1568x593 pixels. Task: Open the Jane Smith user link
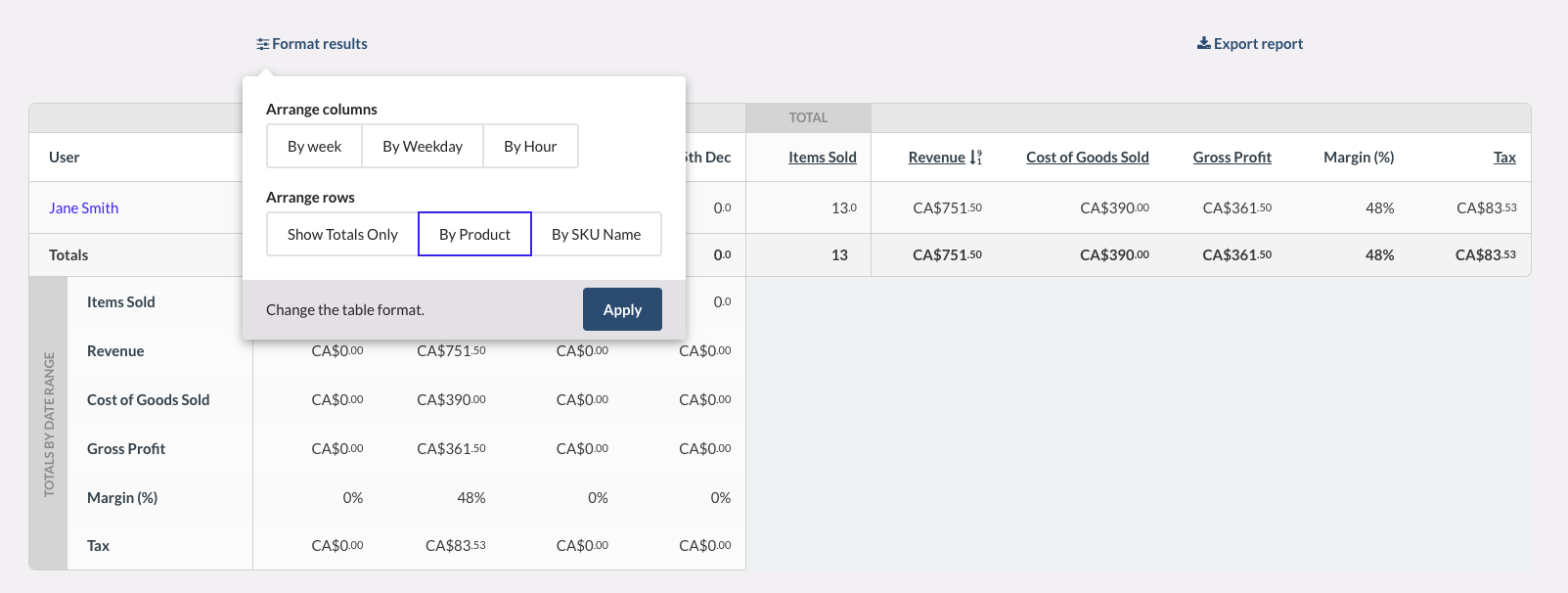[x=83, y=207]
